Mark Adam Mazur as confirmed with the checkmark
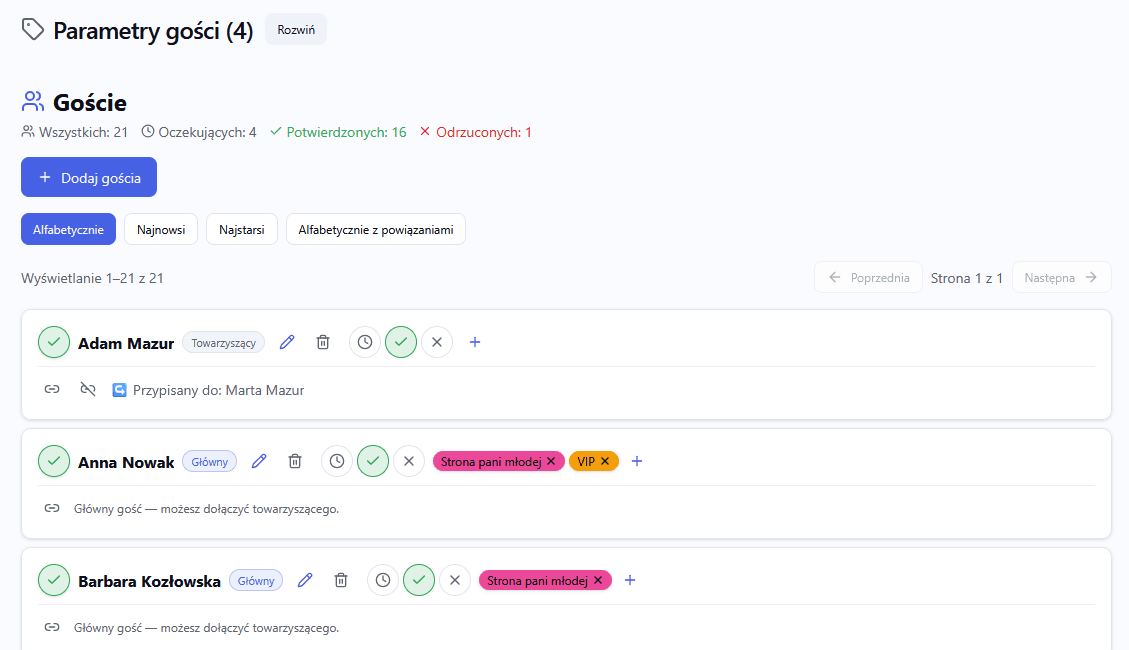Viewport: 1129px width, 650px height. click(x=401, y=342)
